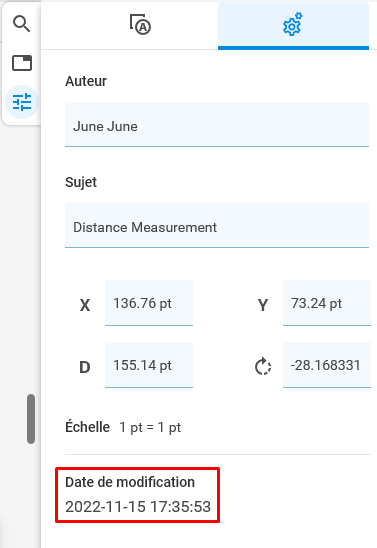Select the properties sliders sidebar icon

click(22, 102)
